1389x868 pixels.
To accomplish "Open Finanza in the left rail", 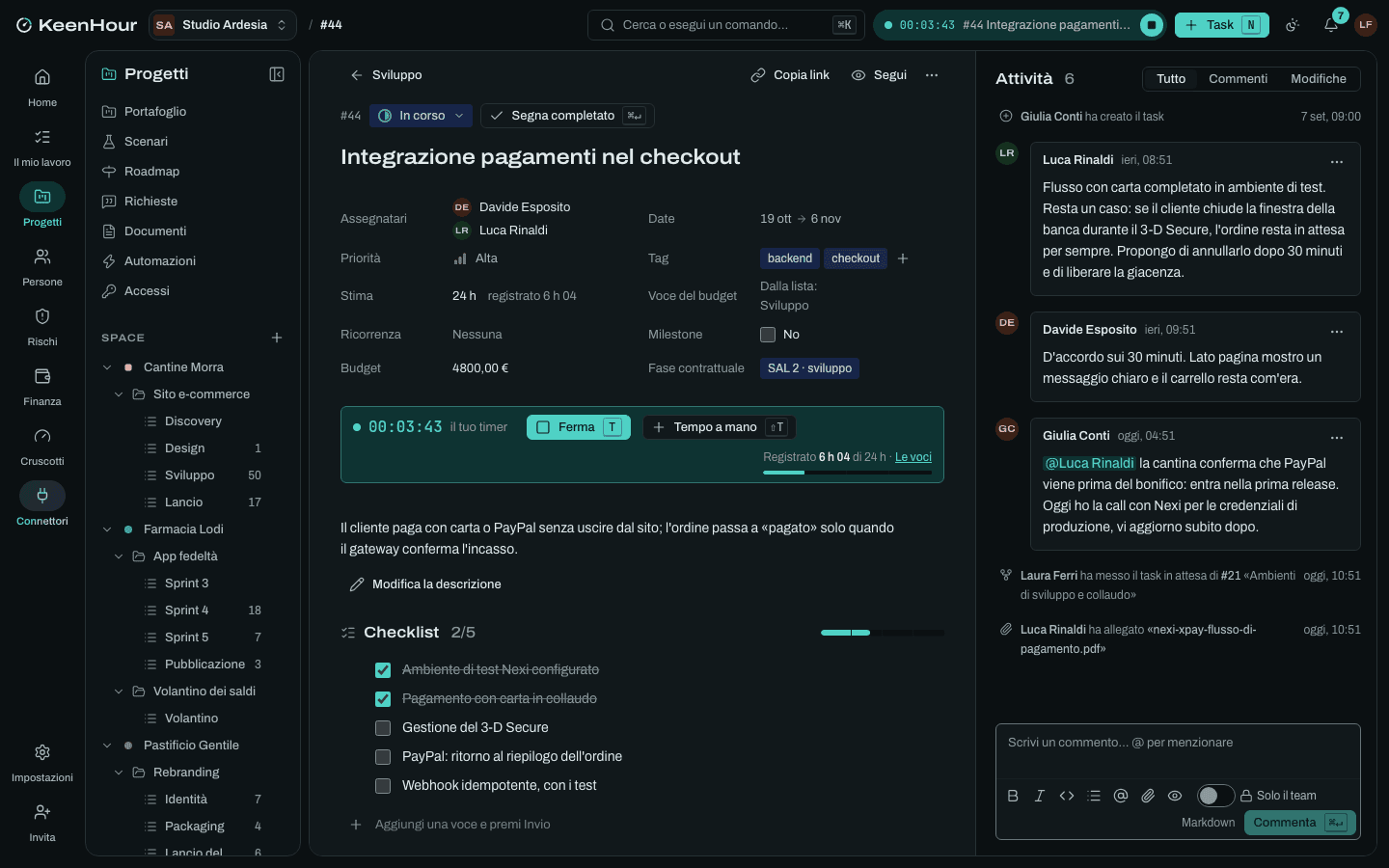I will coord(42,386).
